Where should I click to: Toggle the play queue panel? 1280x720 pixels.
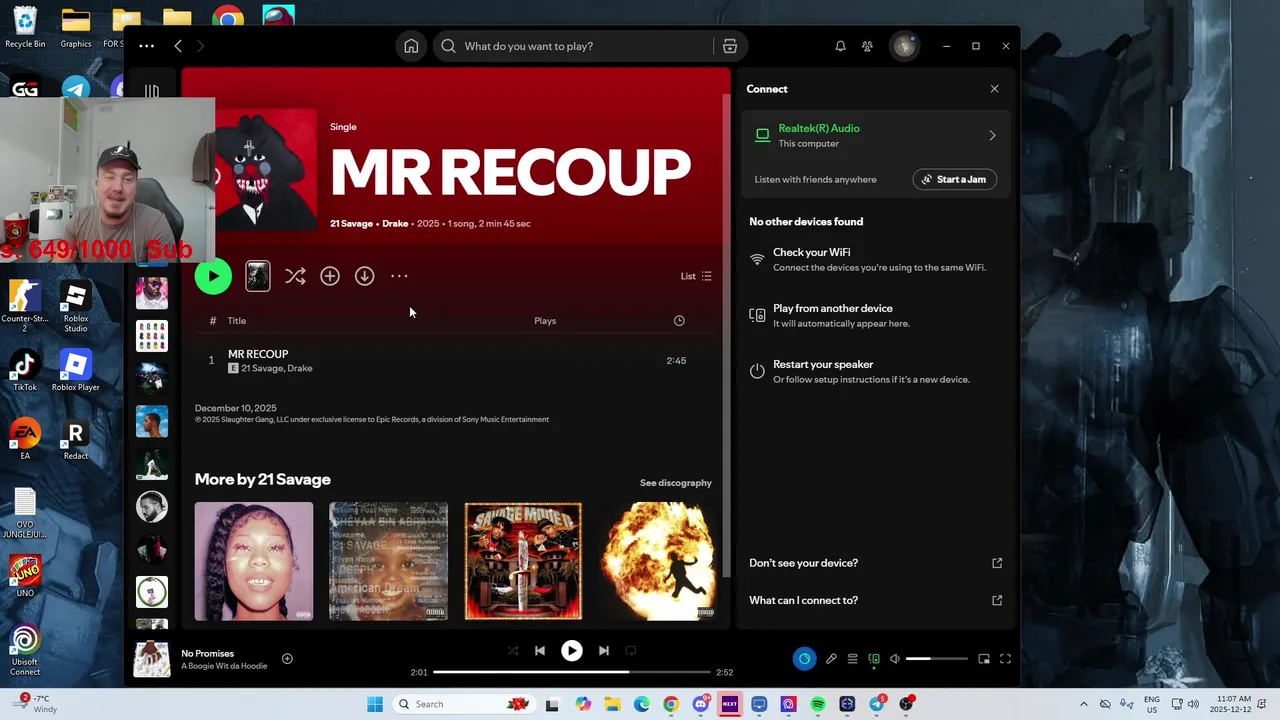click(852, 659)
